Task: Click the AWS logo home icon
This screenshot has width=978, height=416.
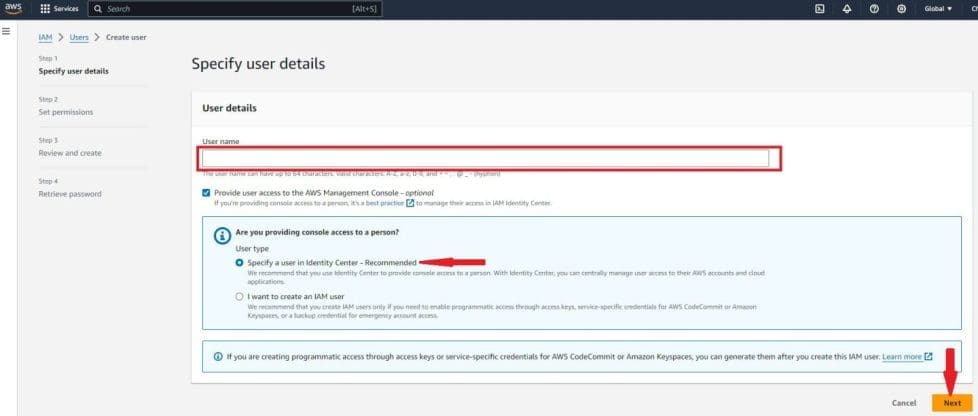Action: click(x=15, y=9)
